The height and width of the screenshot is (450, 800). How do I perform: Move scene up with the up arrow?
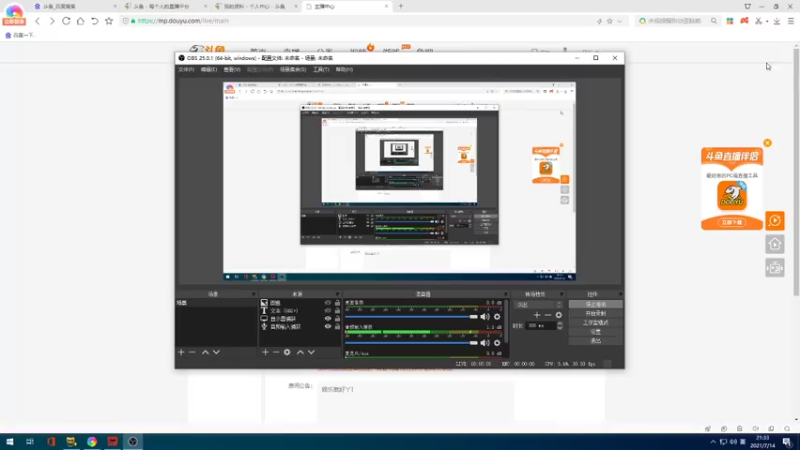pos(205,352)
